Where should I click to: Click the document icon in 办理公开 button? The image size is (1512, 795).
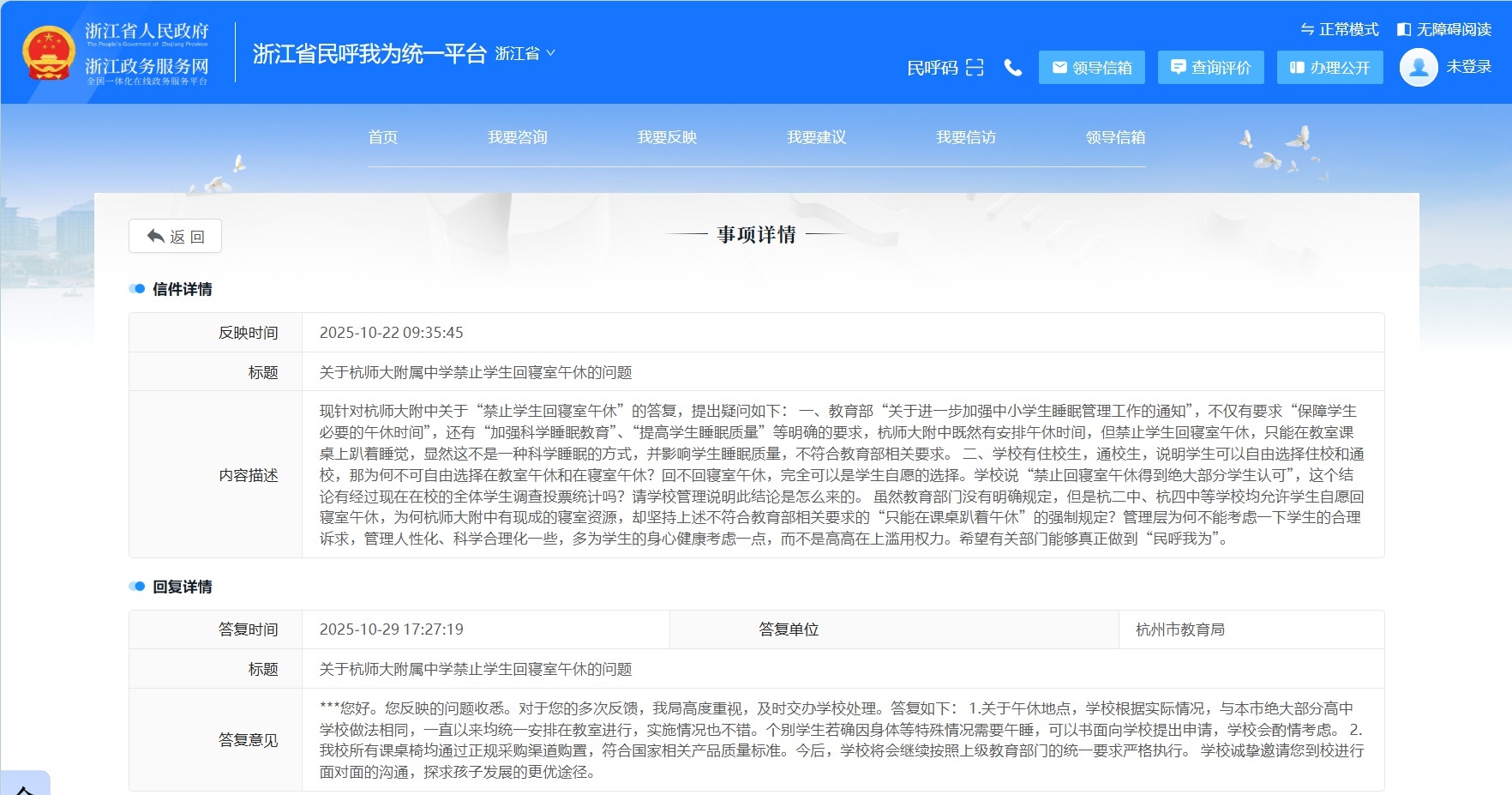[1296, 67]
